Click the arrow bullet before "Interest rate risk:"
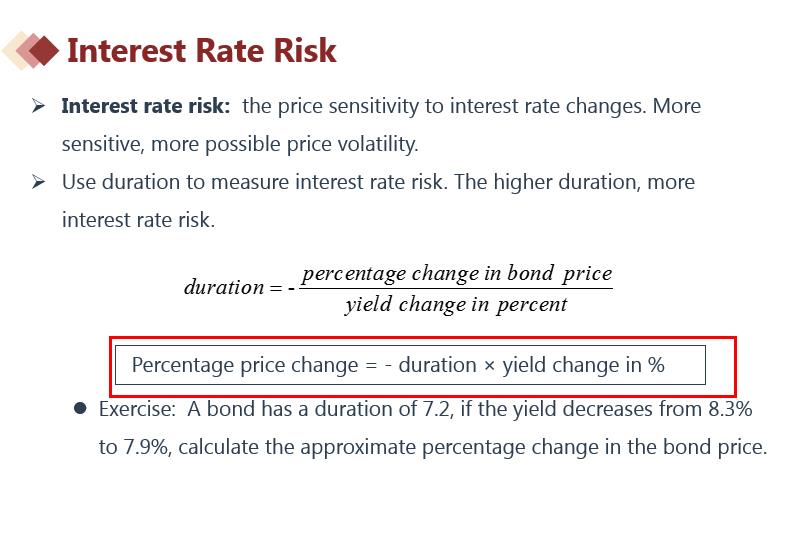 [x=39, y=106]
